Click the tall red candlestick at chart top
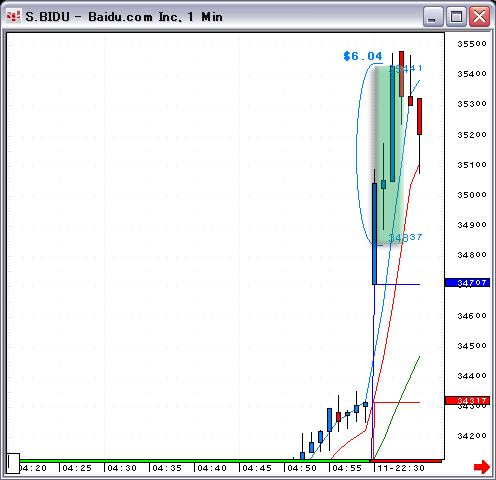The image size is (496, 480). (x=401, y=74)
